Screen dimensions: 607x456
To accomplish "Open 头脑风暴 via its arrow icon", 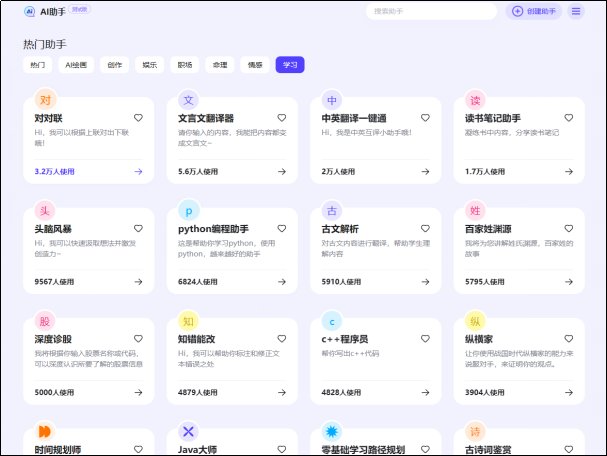I will click(138, 282).
